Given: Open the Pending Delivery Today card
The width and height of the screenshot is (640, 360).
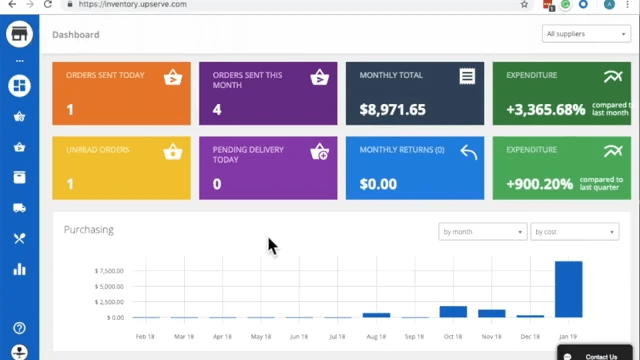Looking at the screenshot, I should pyautogui.click(x=268, y=168).
